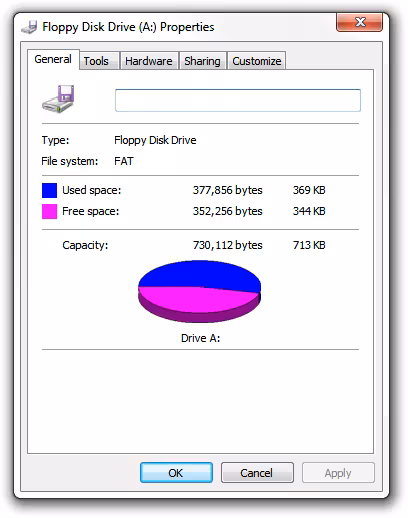Image resolution: width=408 pixels, height=518 pixels.
Task: Click the Used space 377,856 bytes value
Action: [228, 190]
